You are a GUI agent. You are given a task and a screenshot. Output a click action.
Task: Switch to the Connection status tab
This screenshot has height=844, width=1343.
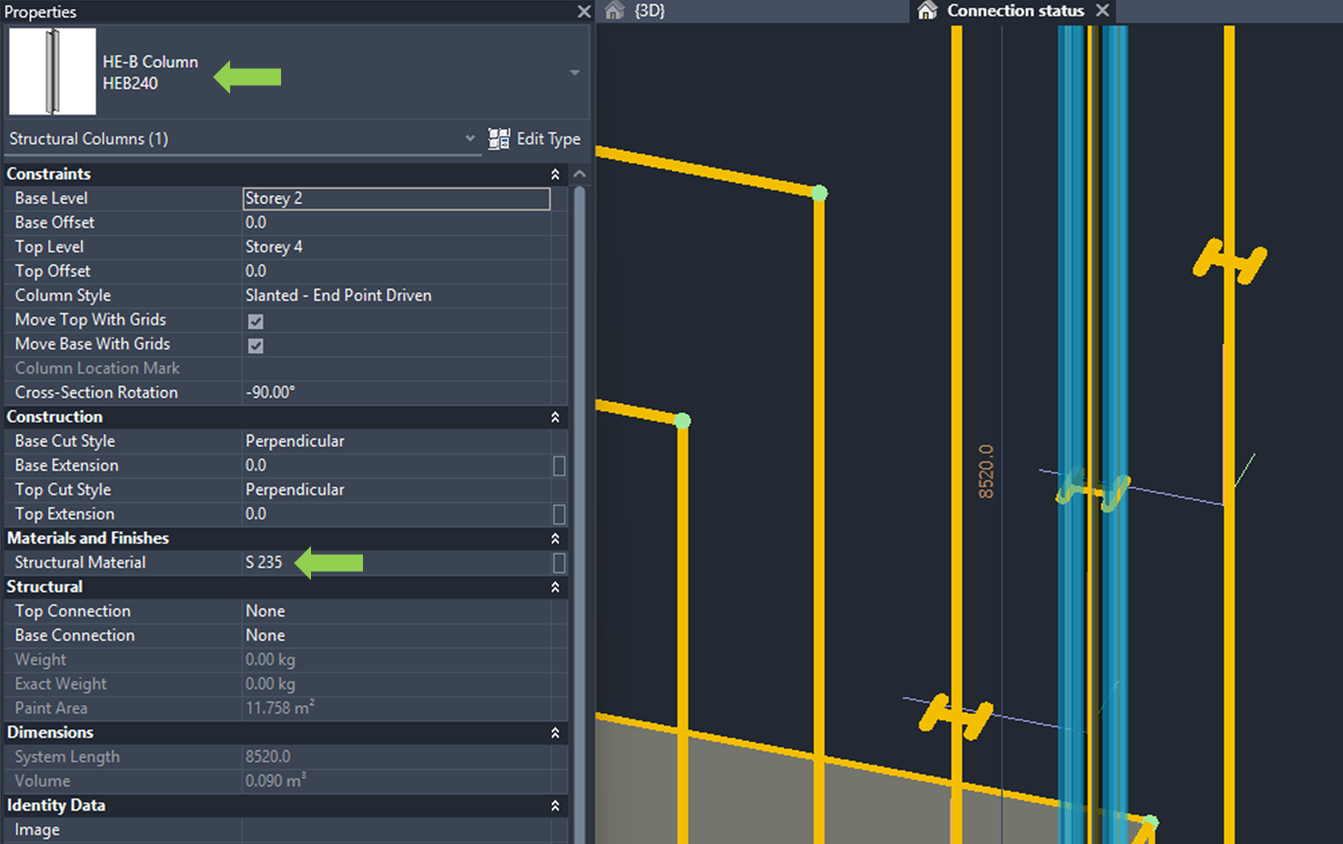tap(1015, 10)
